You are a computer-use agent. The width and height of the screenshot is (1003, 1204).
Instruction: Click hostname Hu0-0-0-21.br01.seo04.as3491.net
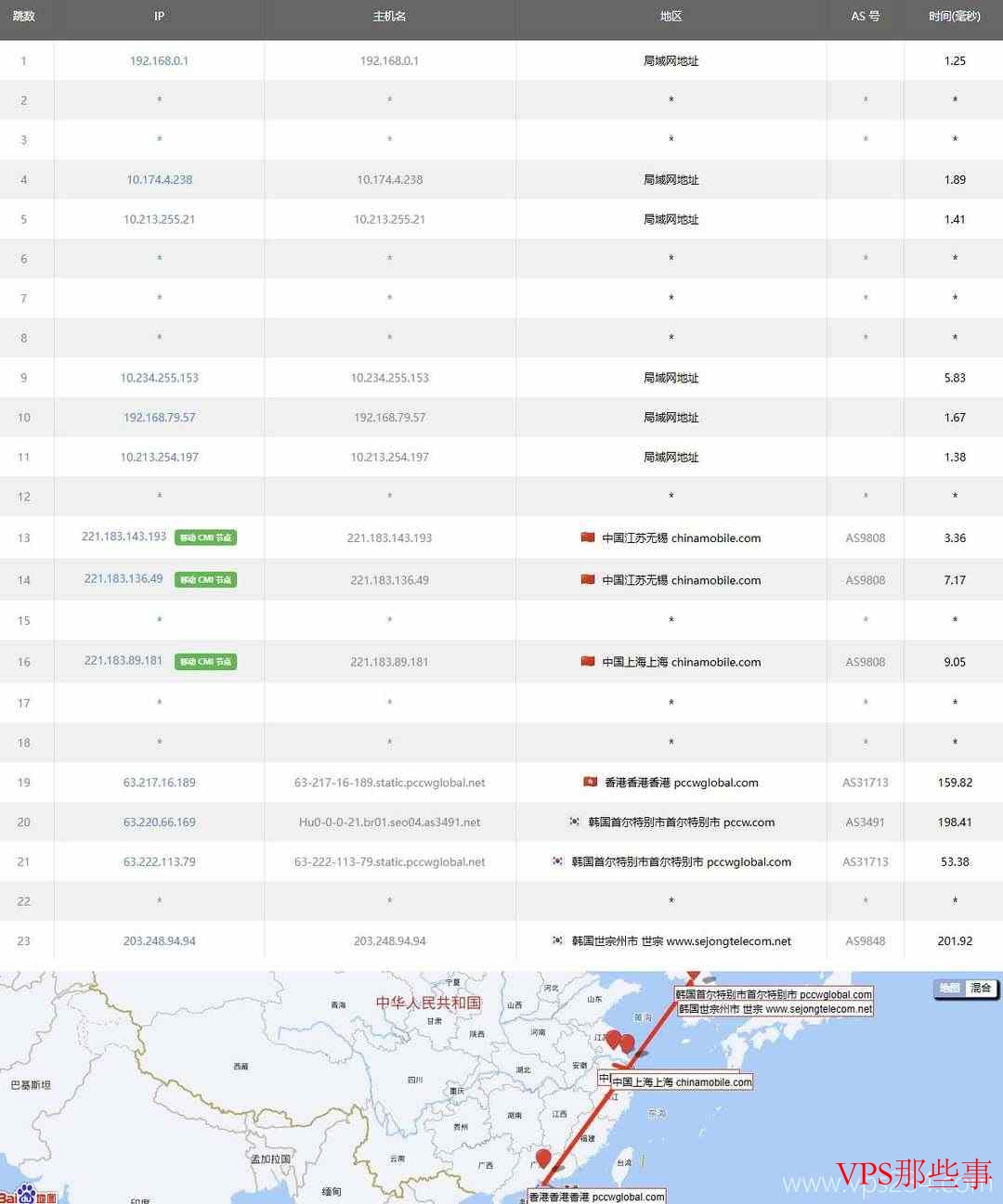(x=389, y=822)
